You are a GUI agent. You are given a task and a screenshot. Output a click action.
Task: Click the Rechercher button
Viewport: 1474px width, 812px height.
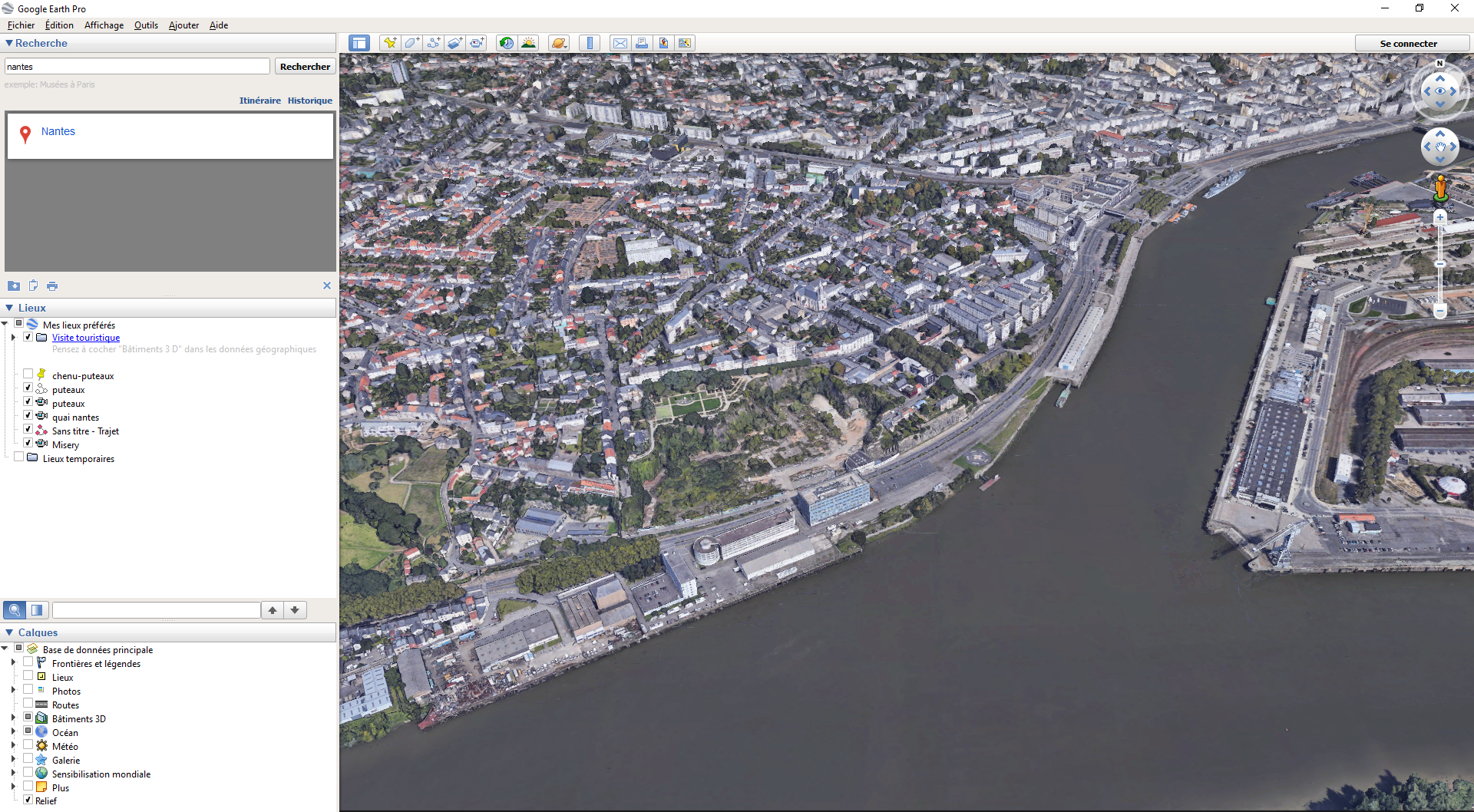point(305,67)
